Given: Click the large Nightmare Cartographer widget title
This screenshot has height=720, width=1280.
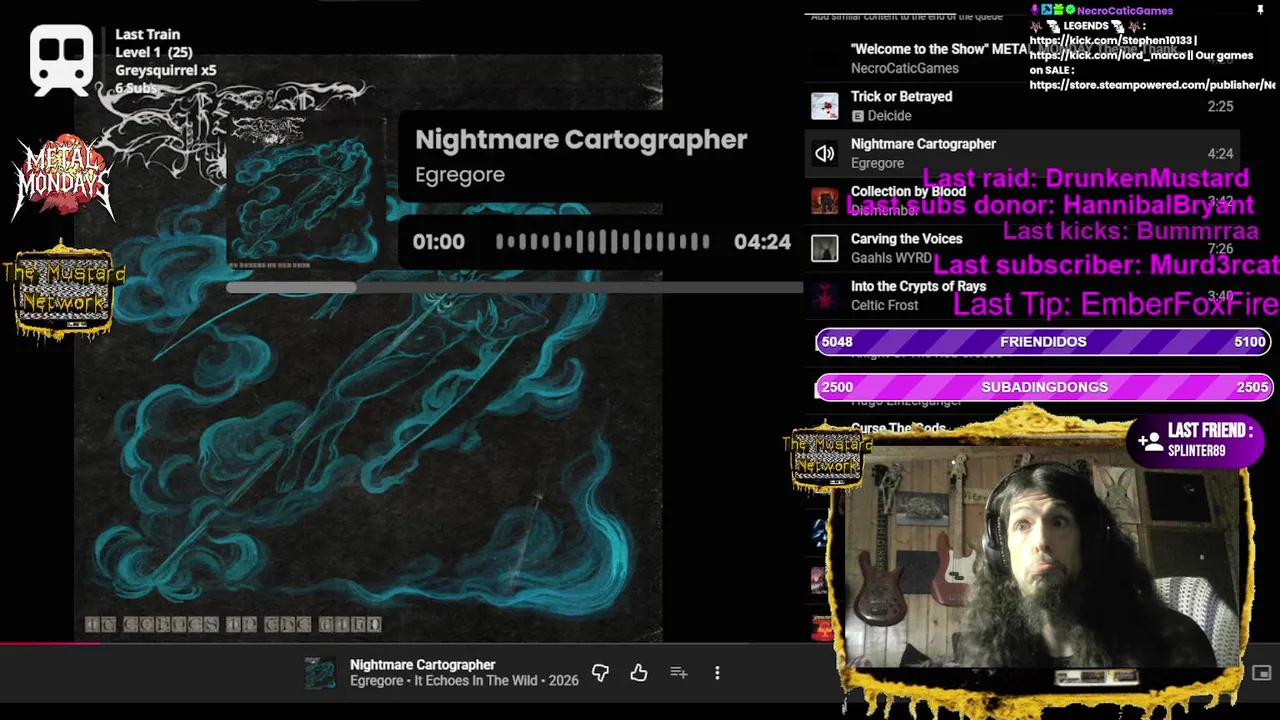Looking at the screenshot, I should click(581, 140).
